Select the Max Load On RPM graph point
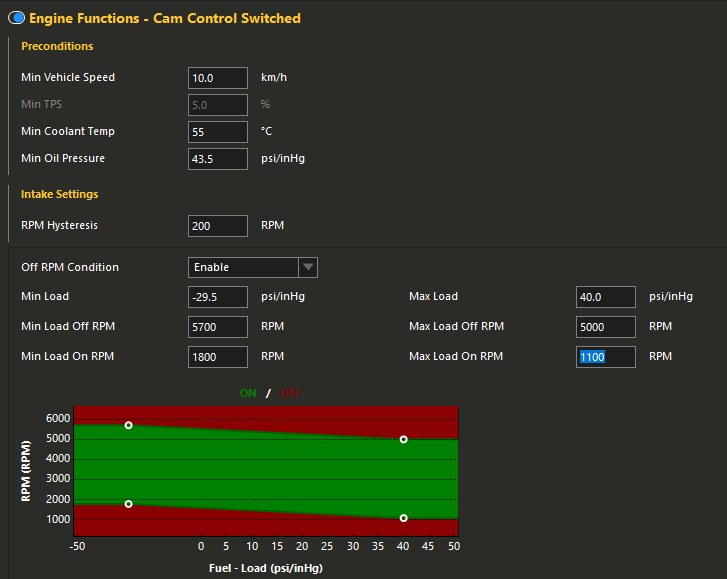The image size is (727, 579). pyautogui.click(x=403, y=518)
